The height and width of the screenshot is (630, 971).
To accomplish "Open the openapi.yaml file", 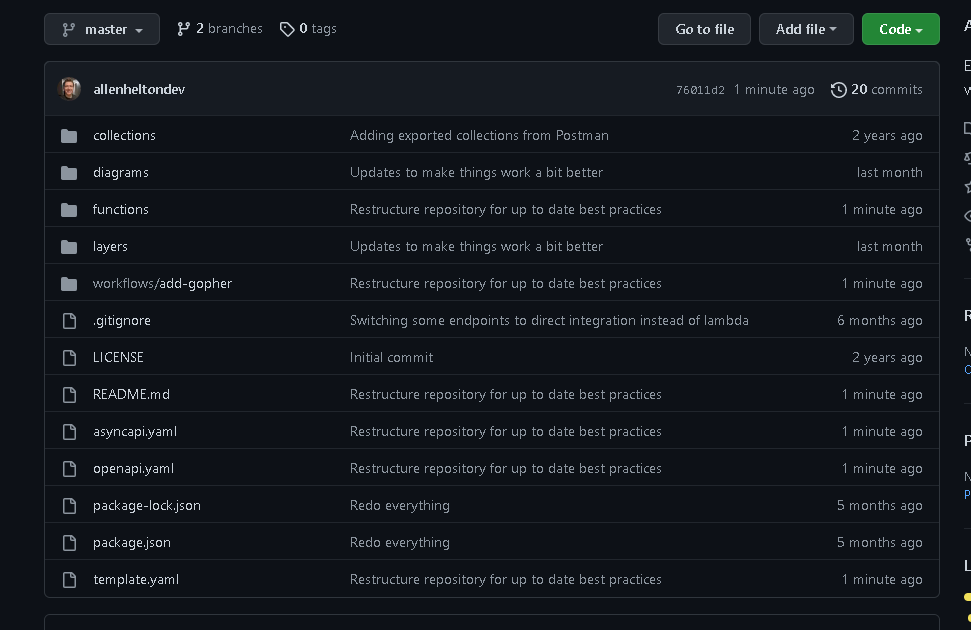I will pyautogui.click(x=133, y=468).
